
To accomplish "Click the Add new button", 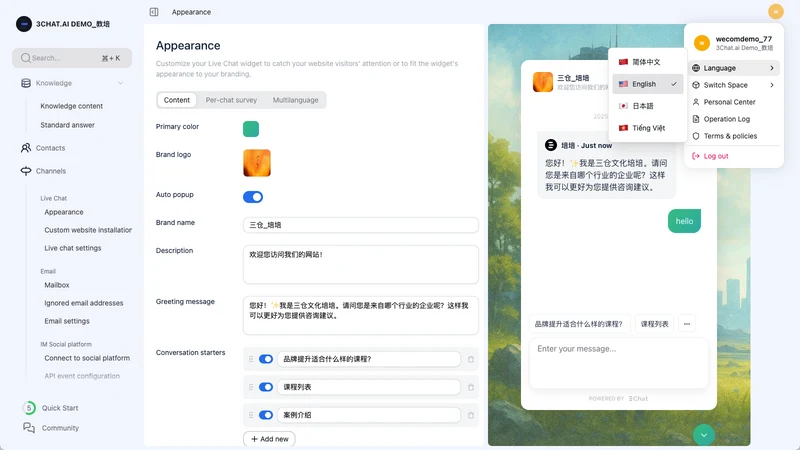I will 269,439.
